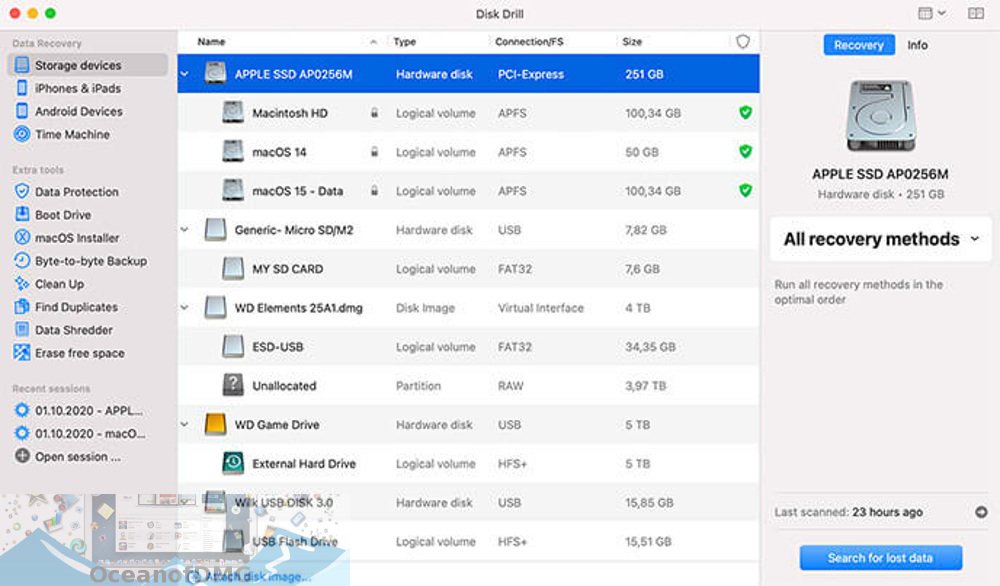Click lock icon beside Macintosh HD
The image size is (1000, 586).
pos(374,113)
